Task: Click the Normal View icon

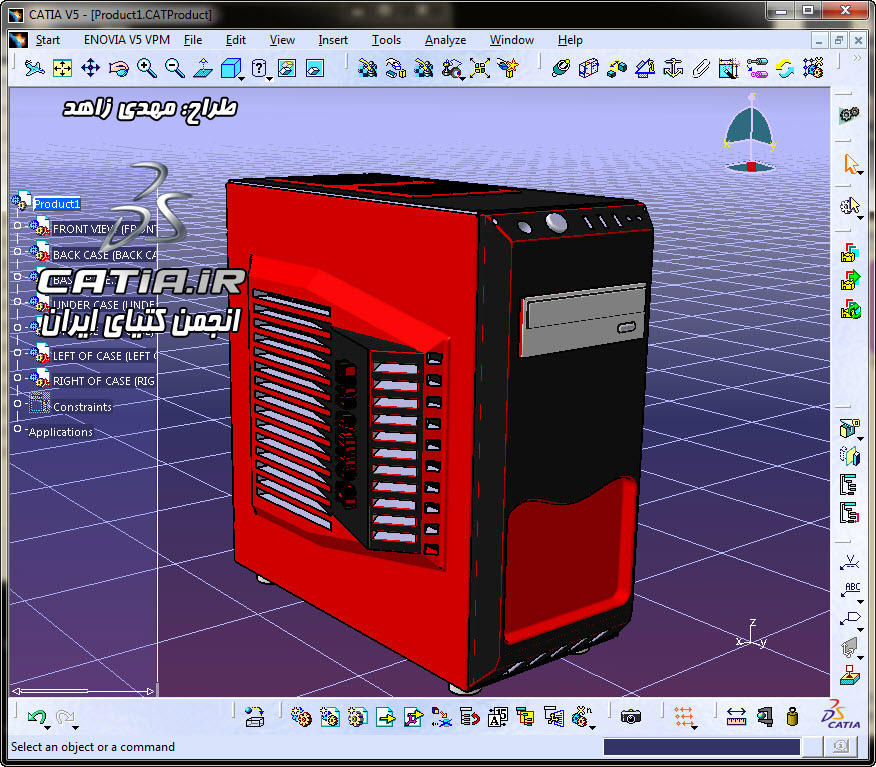Action: point(203,68)
